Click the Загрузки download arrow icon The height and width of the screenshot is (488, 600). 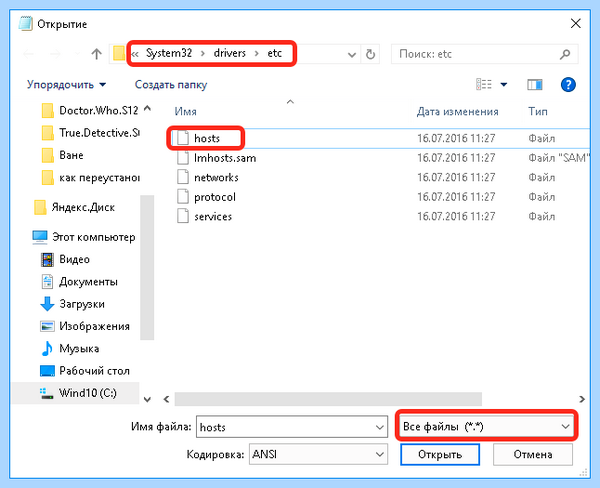pos(47,304)
